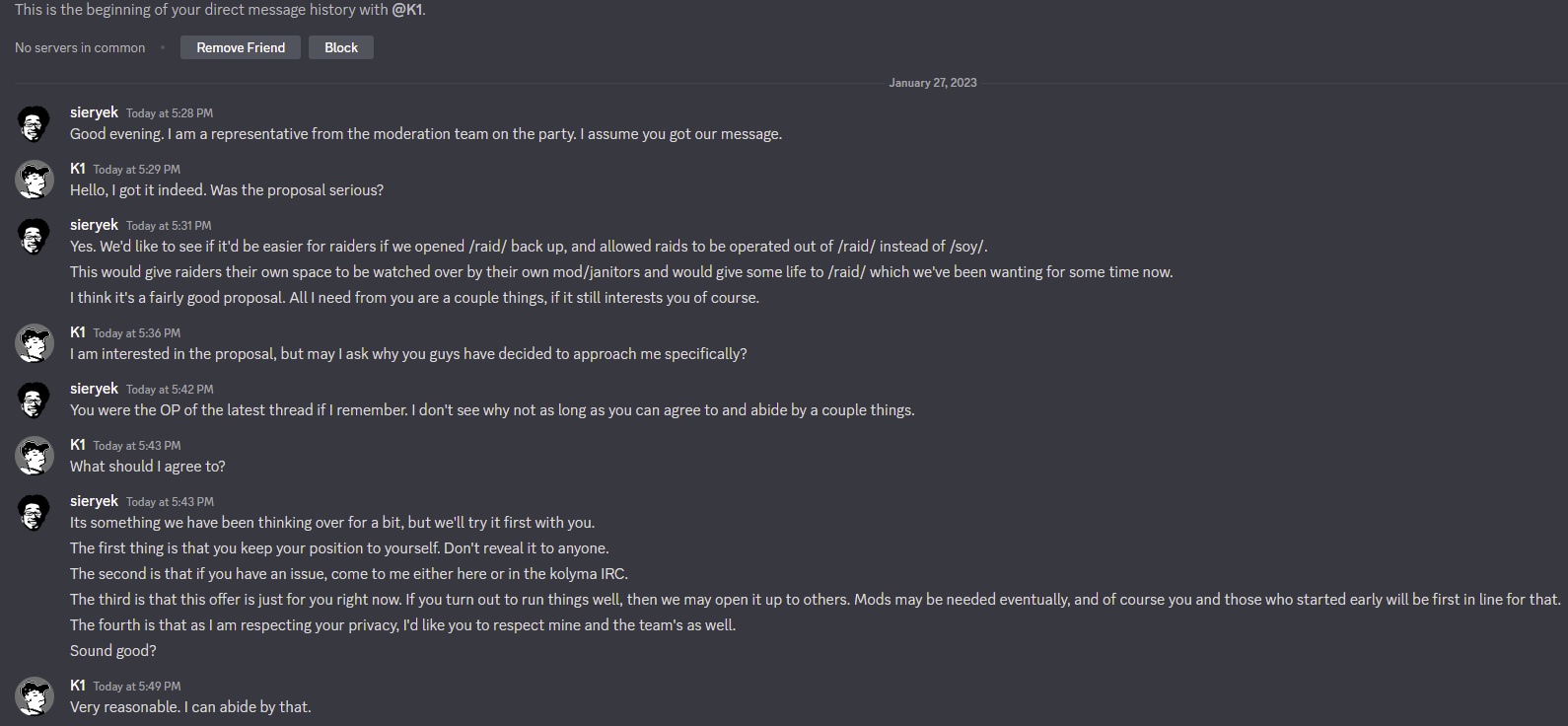Click sieryek's avatar beside the 5:28 PM message
Screen dimensions: 1568x726
coord(35,123)
